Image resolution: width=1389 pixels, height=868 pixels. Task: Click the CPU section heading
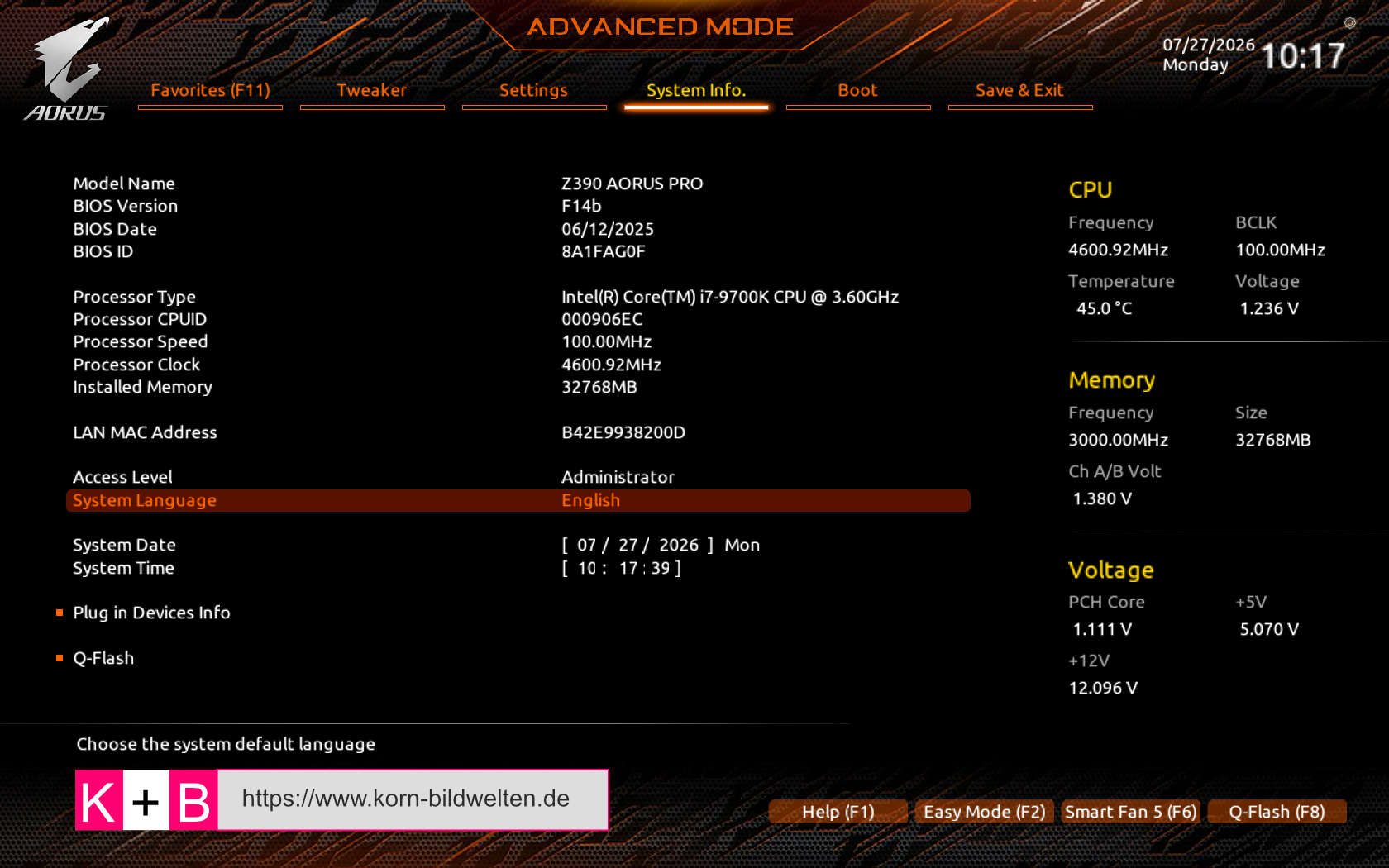(1091, 189)
